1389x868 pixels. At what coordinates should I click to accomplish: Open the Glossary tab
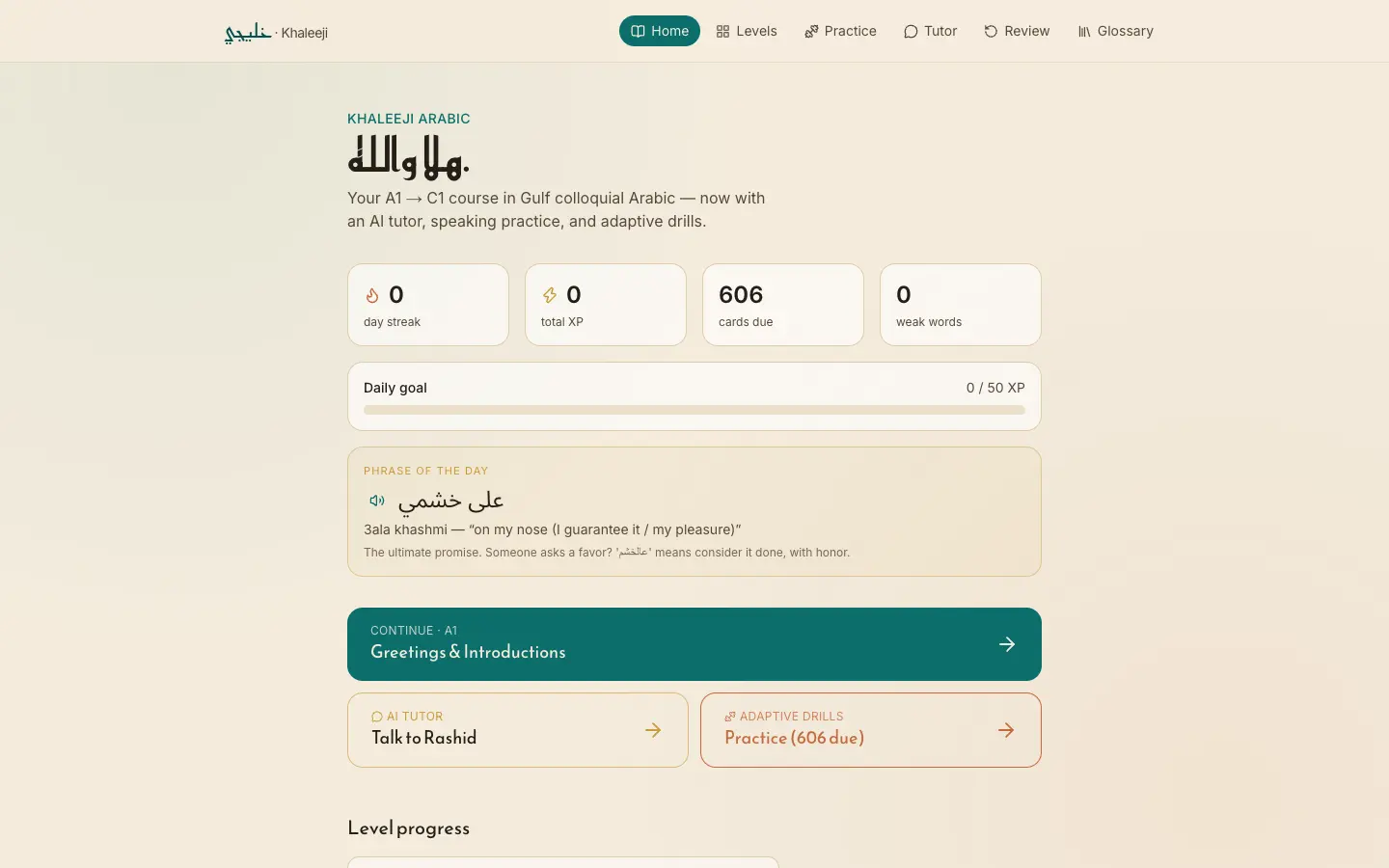pyautogui.click(x=1115, y=31)
